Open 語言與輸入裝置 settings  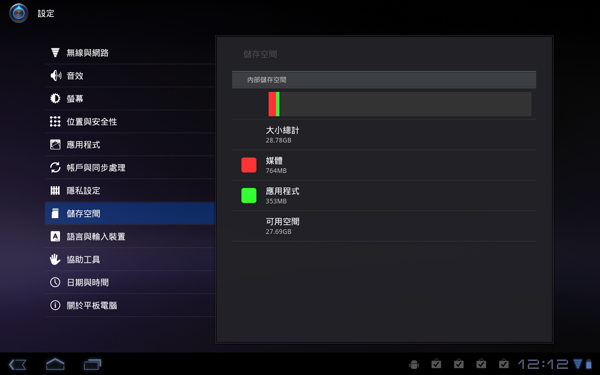(130, 236)
